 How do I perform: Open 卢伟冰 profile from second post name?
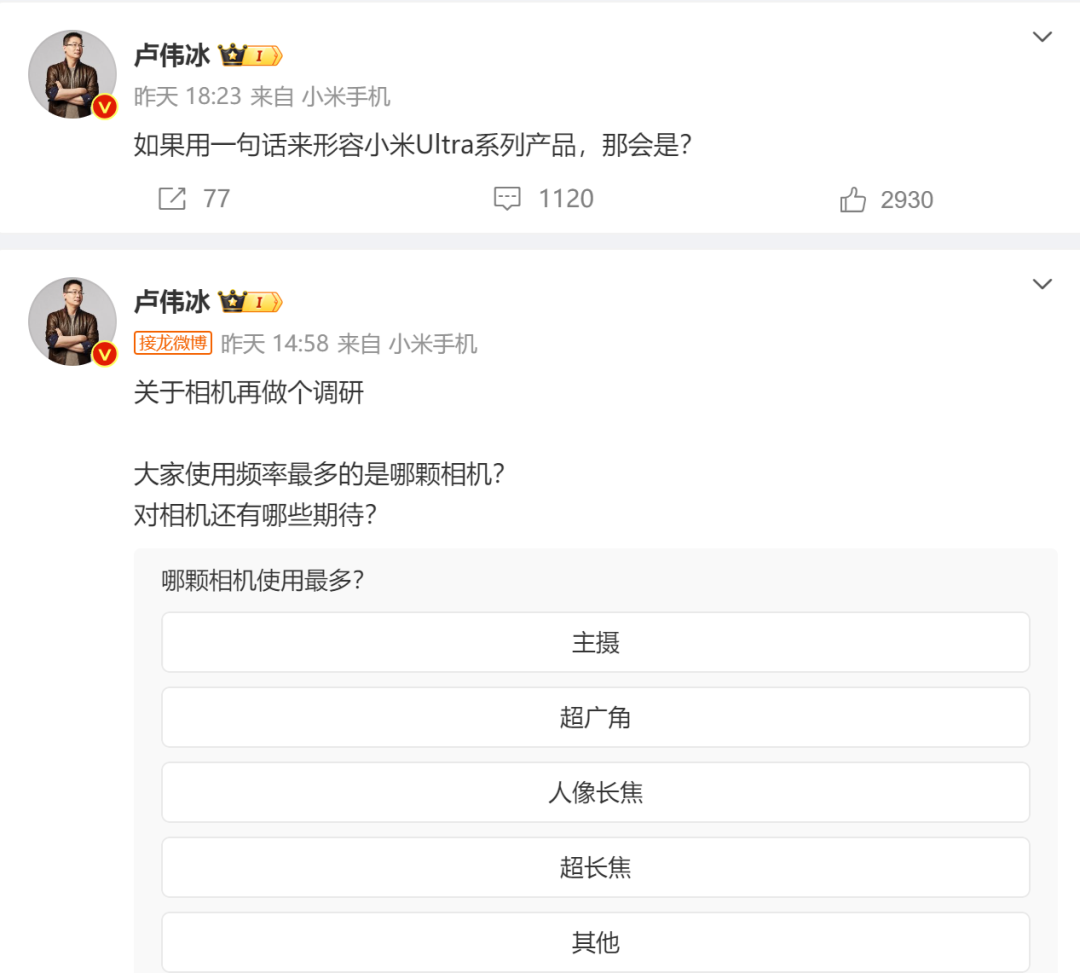[x=172, y=301]
